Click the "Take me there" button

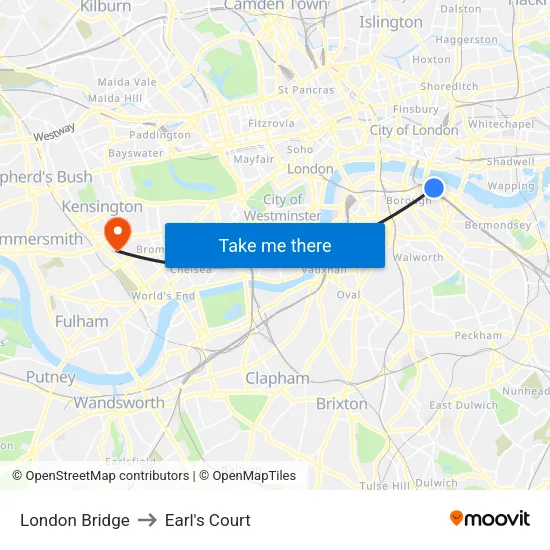(275, 246)
